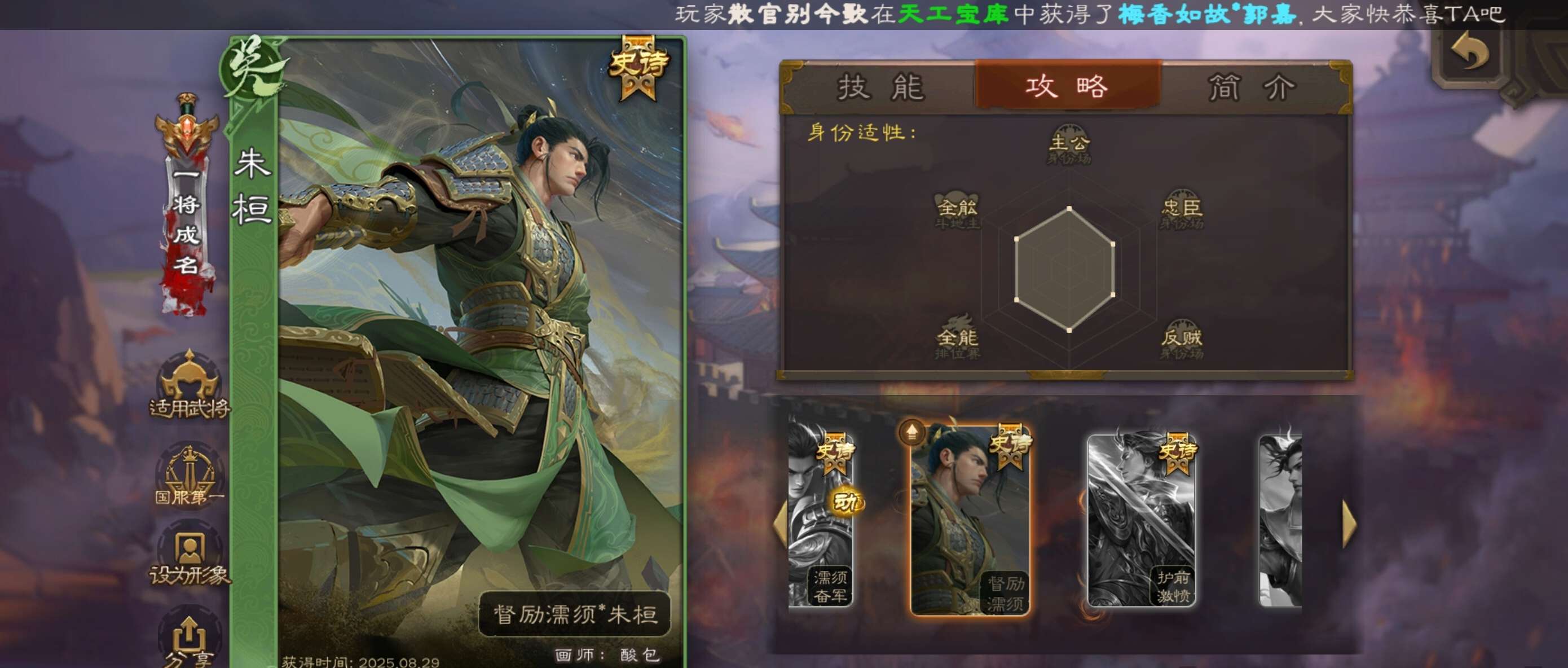Image resolution: width=1568 pixels, height=668 pixels.
Task: Select the 全能 排位赛 dragon icon
Action: (958, 337)
